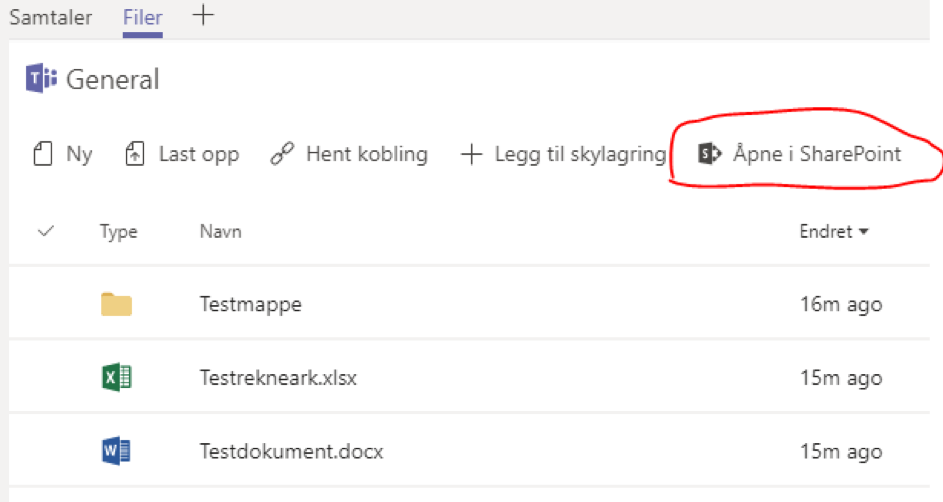
Task: Open Testrekneark.xlsx file name
Action: coord(278,378)
